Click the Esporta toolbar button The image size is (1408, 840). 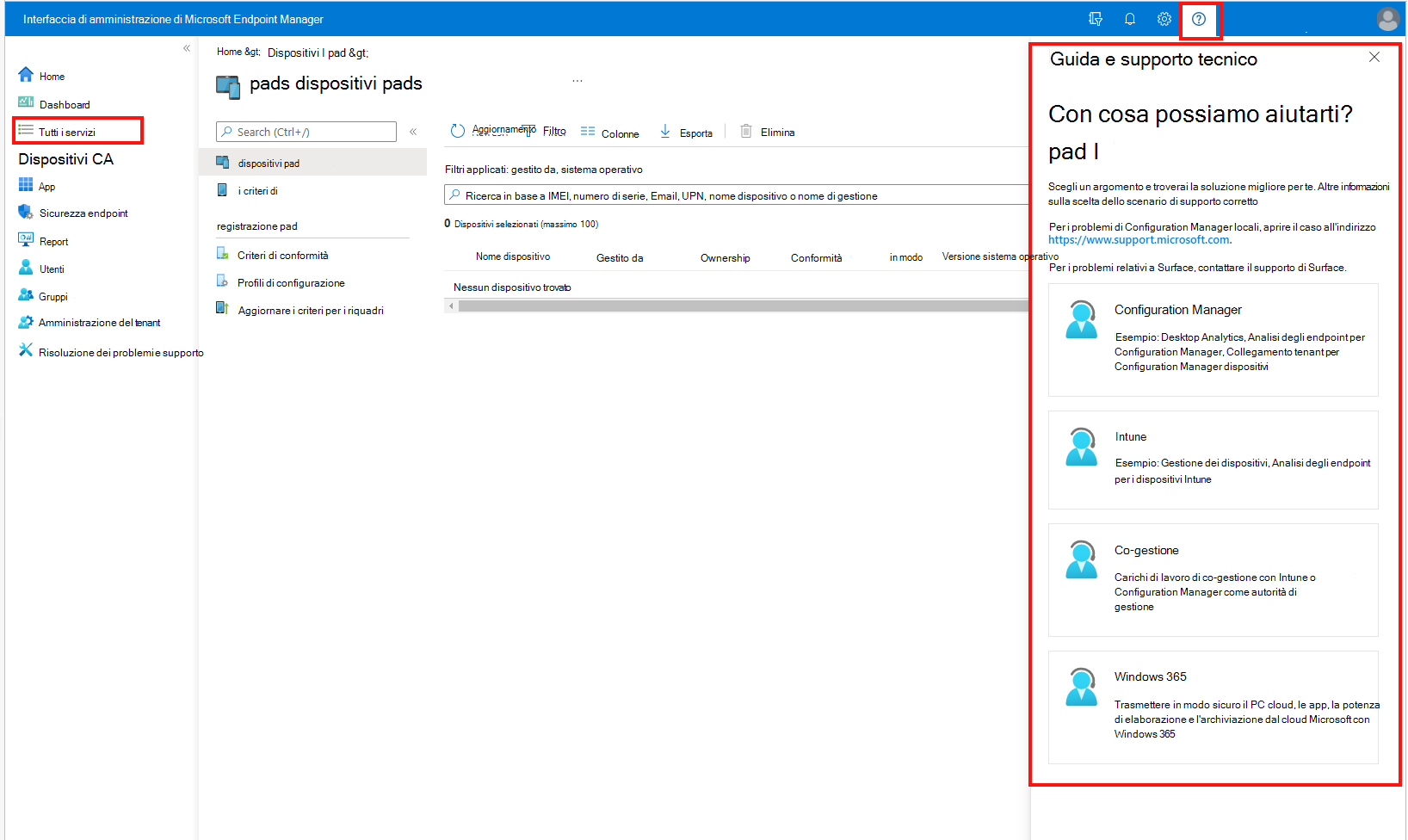686,133
